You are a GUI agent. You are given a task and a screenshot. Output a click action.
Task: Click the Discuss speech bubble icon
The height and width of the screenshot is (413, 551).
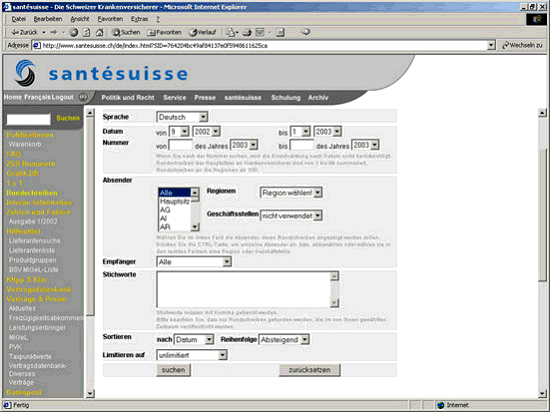(306, 32)
